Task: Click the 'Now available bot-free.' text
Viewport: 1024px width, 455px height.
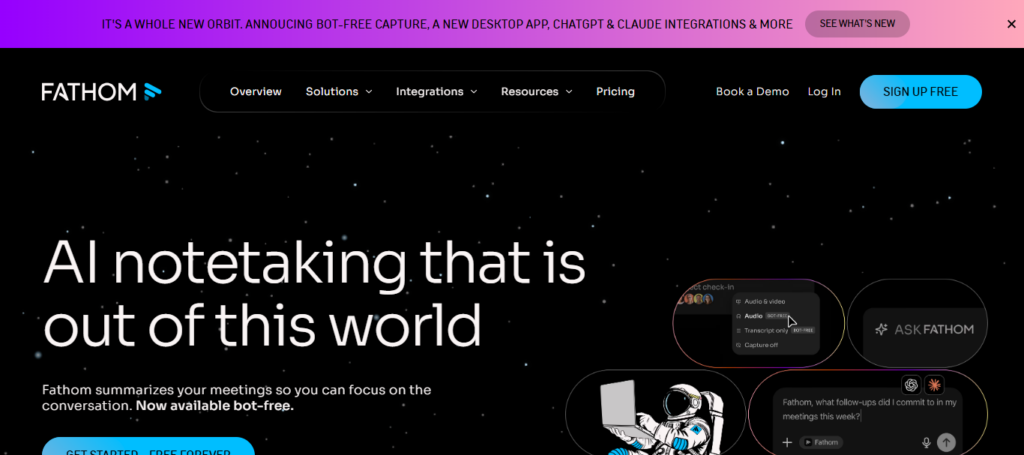Action: pyautogui.click(x=215, y=405)
